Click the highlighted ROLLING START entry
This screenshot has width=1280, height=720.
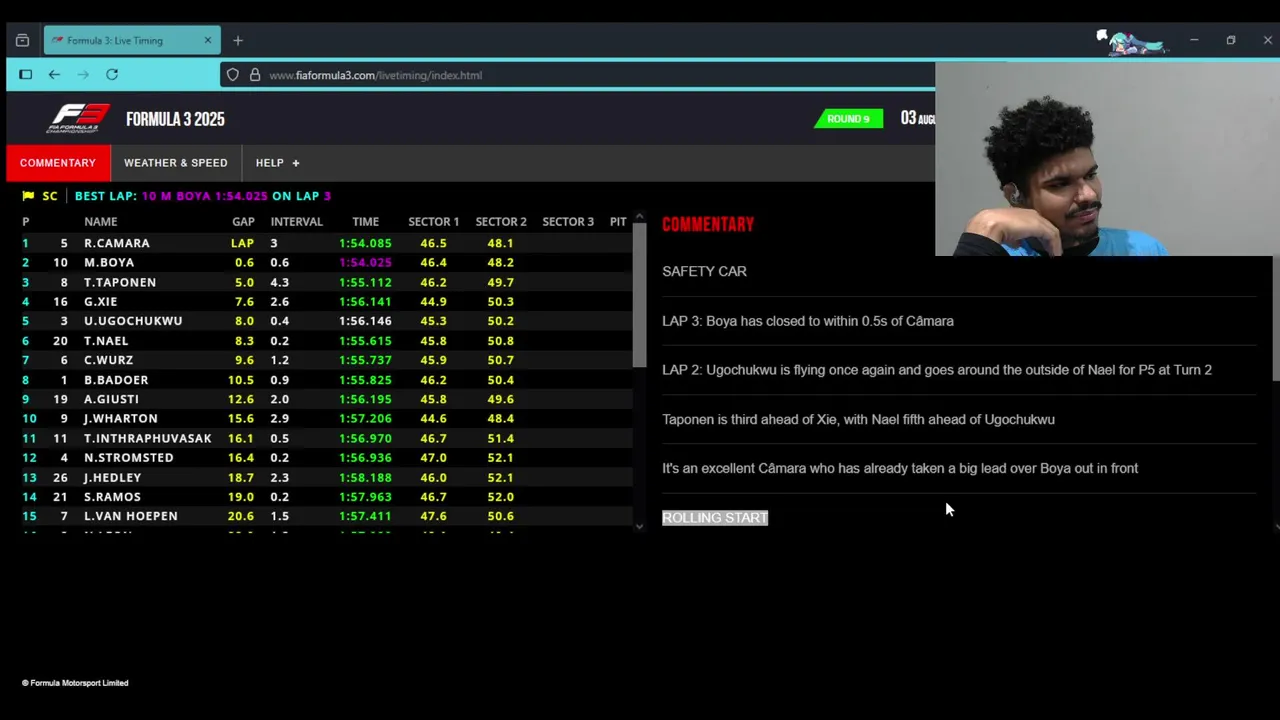tap(715, 518)
